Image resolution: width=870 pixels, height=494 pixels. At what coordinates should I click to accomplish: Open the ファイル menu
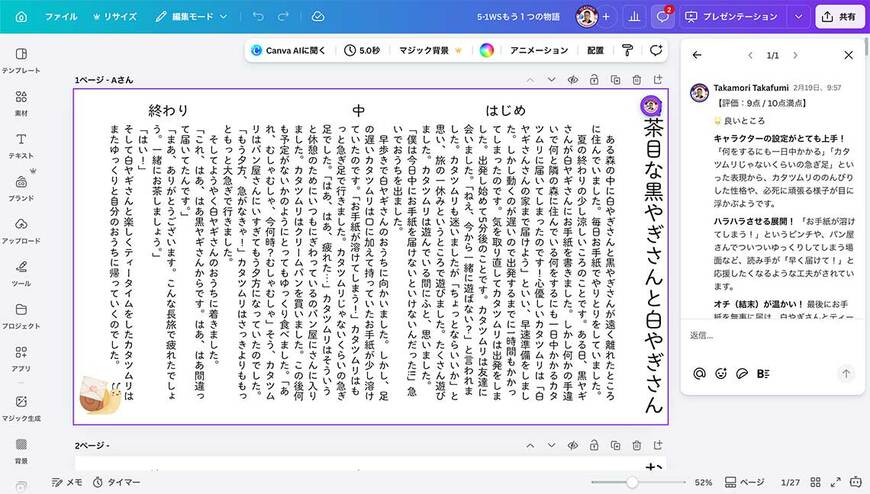click(x=61, y=17)
